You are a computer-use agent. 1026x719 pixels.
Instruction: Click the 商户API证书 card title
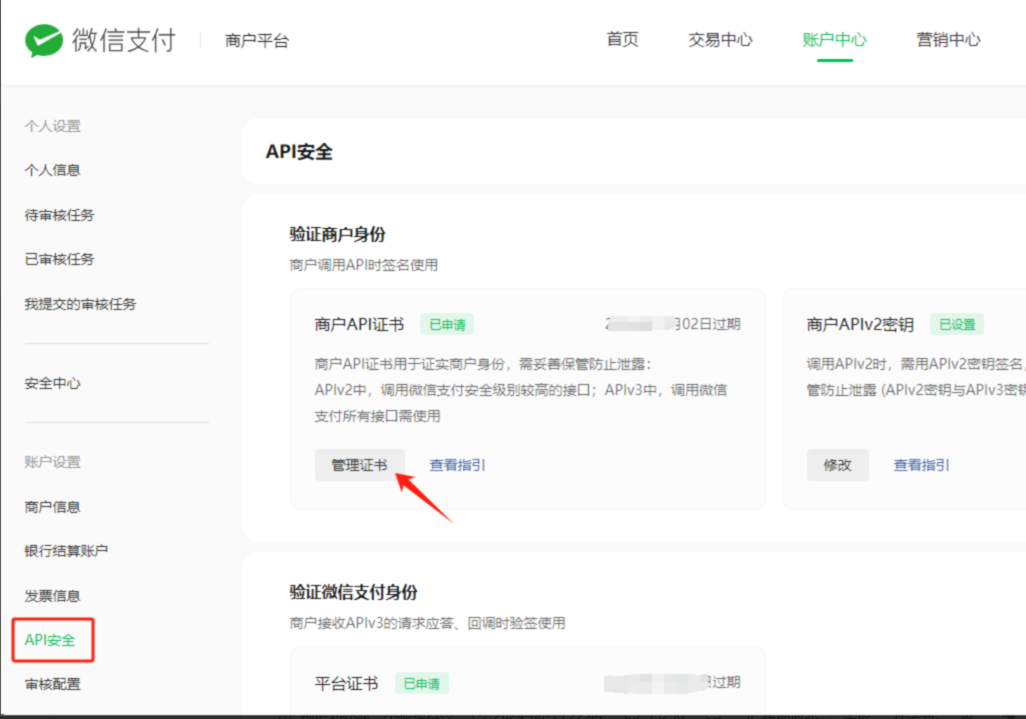pos(359,324)
